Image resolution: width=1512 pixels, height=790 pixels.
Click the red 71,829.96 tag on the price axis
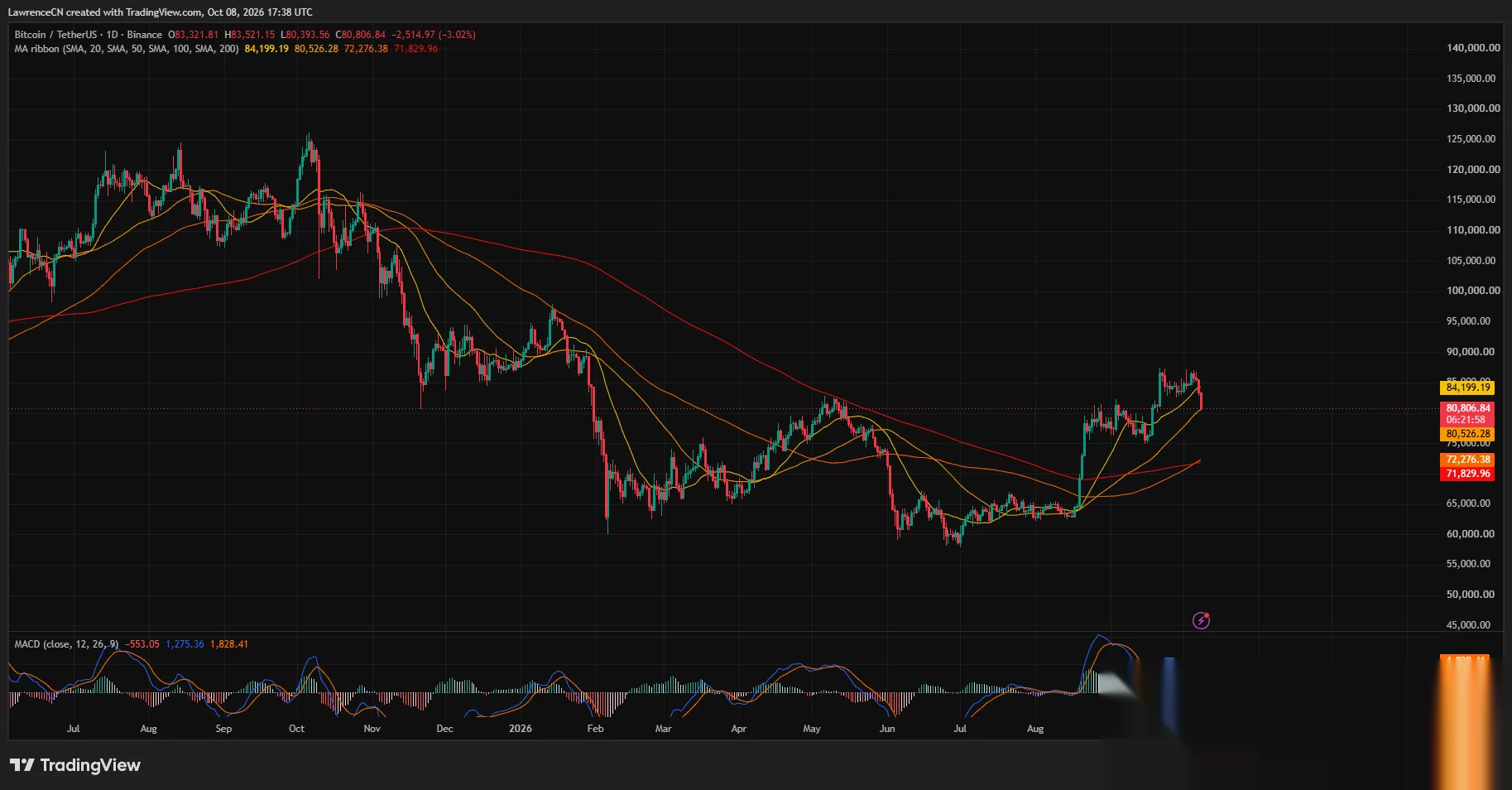tap(1468, 474)
